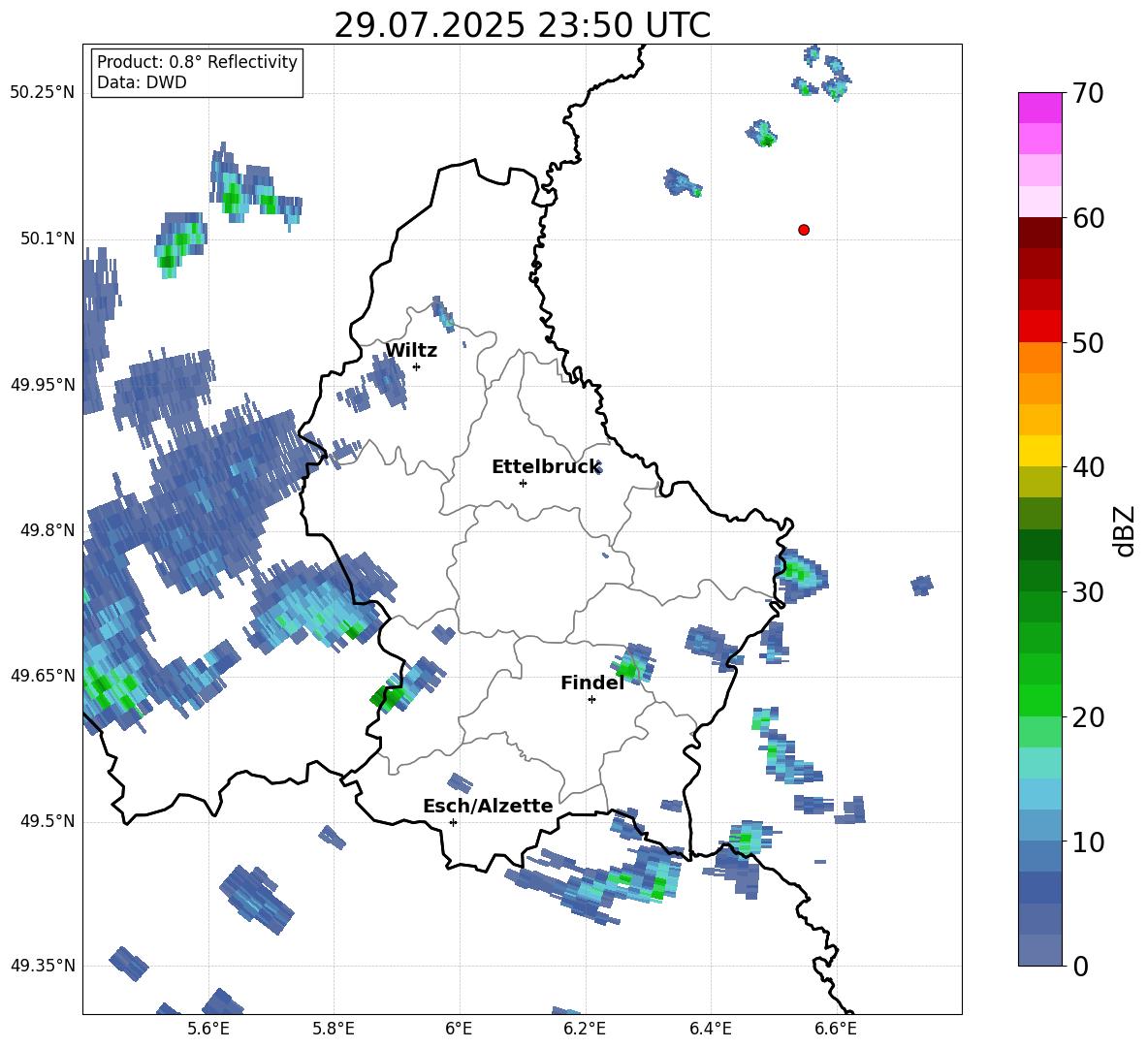Click the Ettelbruck station cross marker
1148x1048 pixels.
(x=523, y=483)
